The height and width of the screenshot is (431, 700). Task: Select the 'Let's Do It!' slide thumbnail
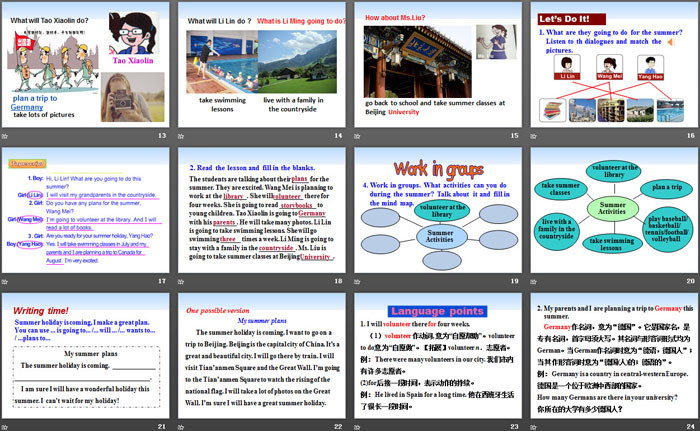pyautogui.click(x=614, y=65)
